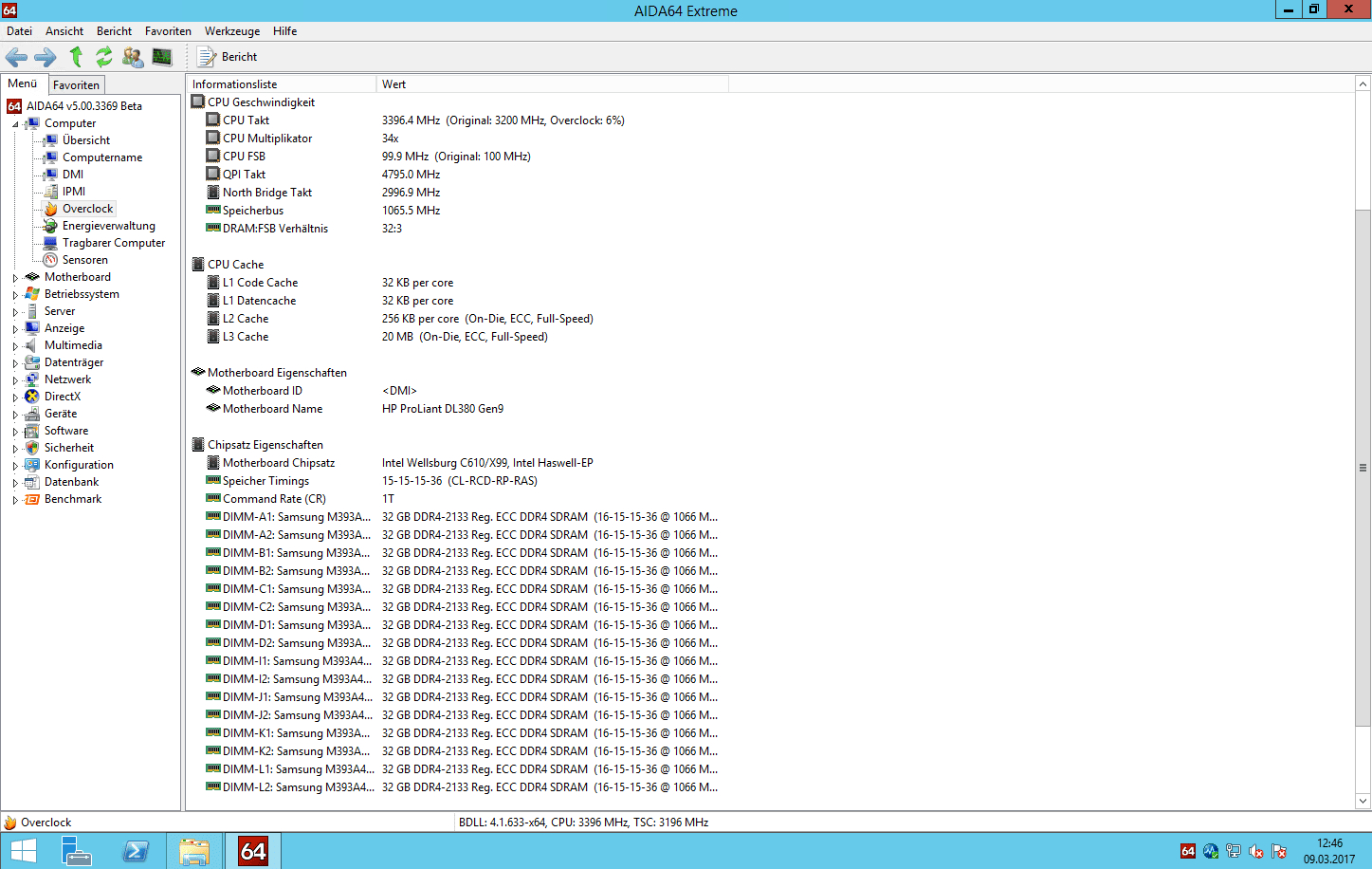Select the Overclock flame icon in tree
The width and height of the screenshot is (1372, 869).
[50, 209]
